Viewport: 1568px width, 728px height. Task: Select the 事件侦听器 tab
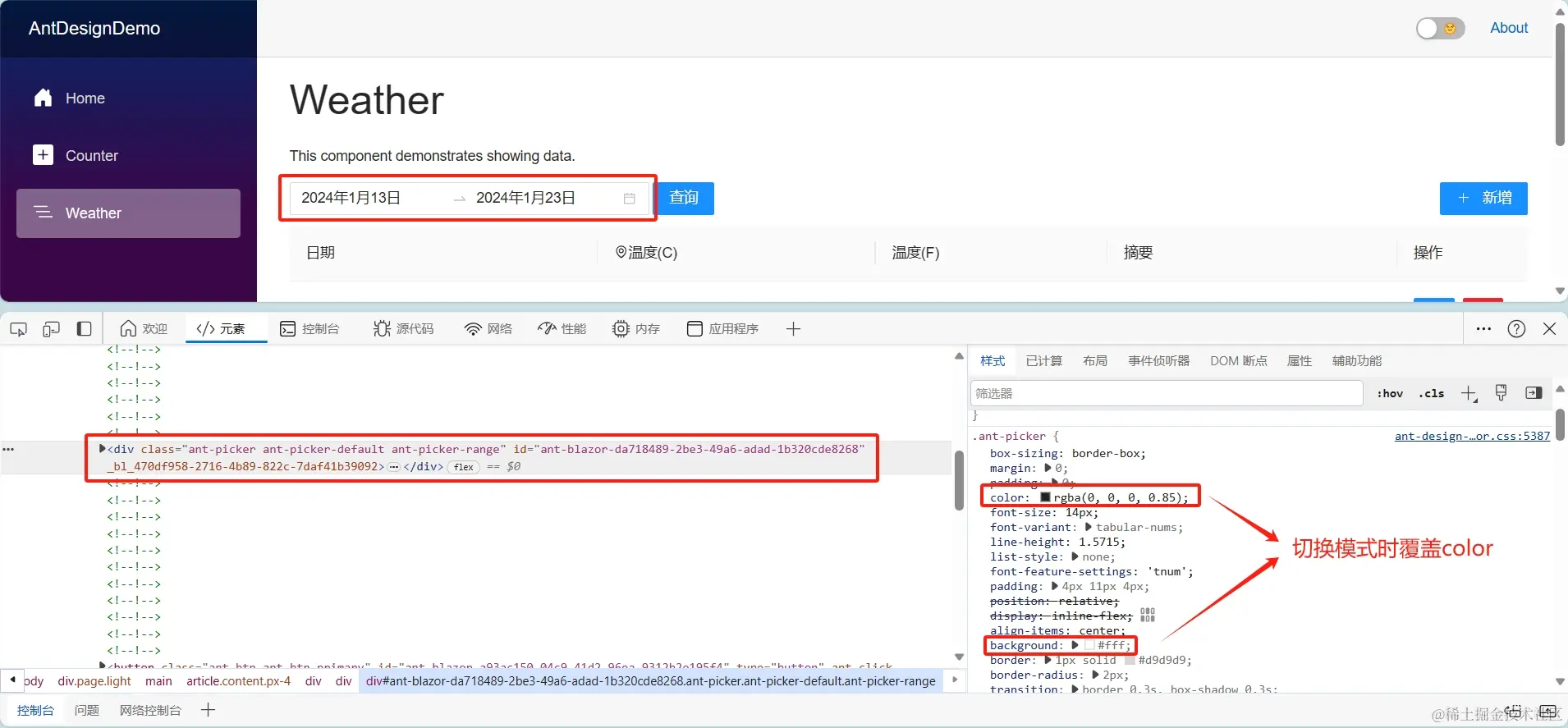[1158, 361]
